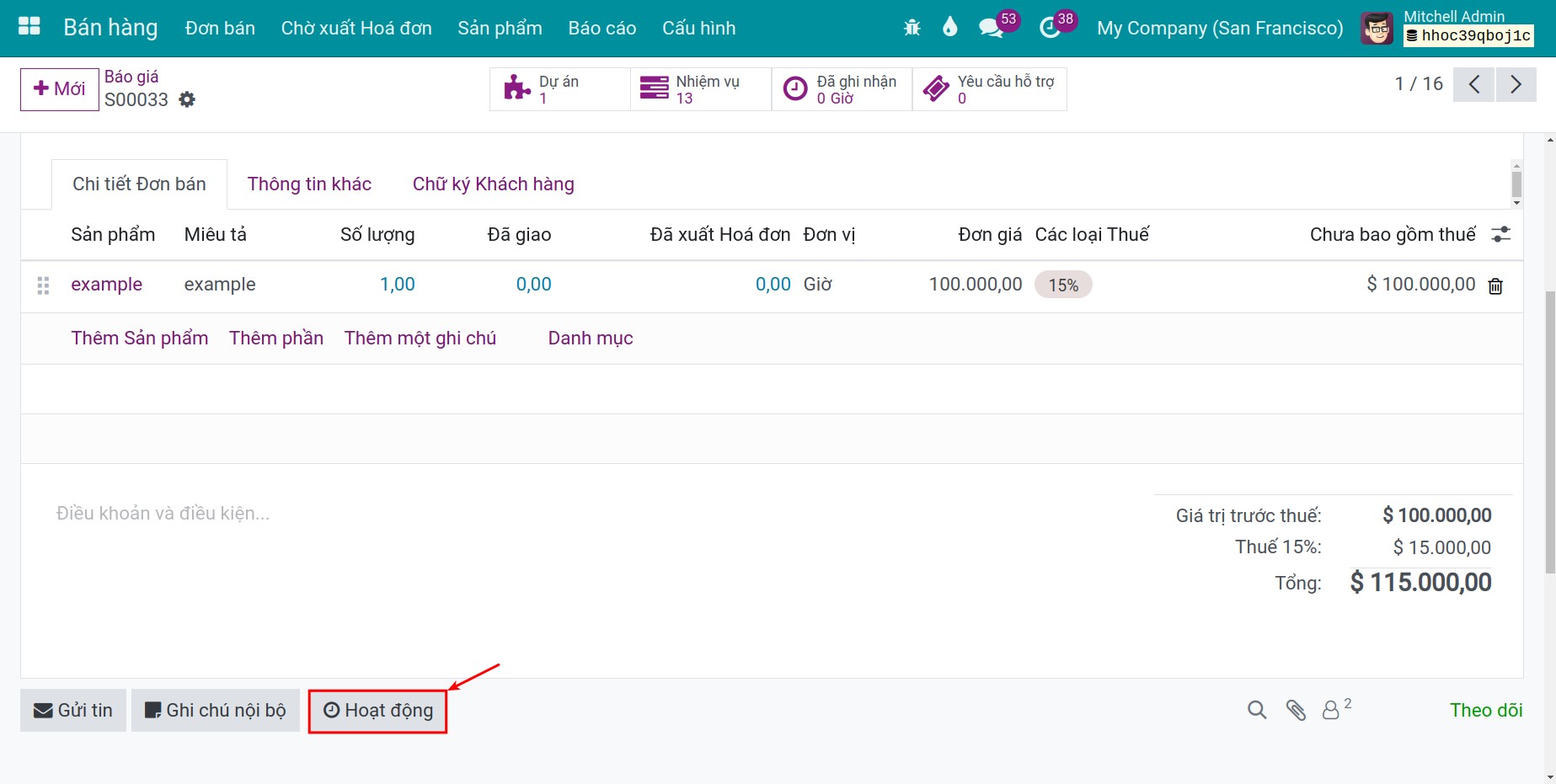Click Thêm Sản phẩm link

tap(140, 339)
